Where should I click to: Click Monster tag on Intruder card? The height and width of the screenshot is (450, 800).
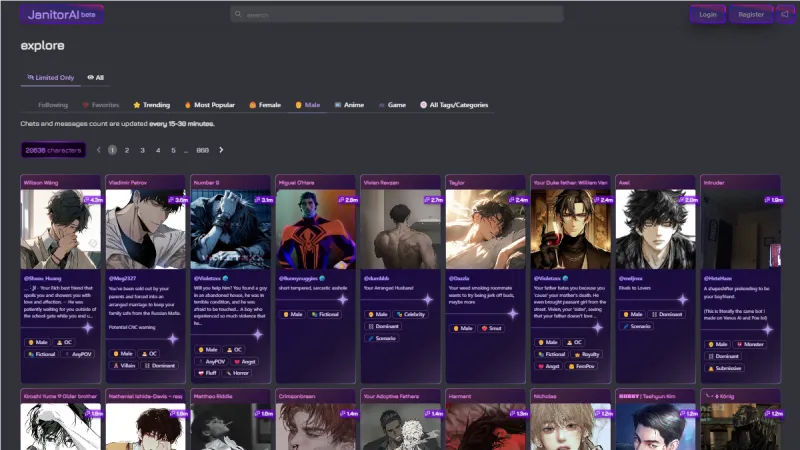pos(750,344)
